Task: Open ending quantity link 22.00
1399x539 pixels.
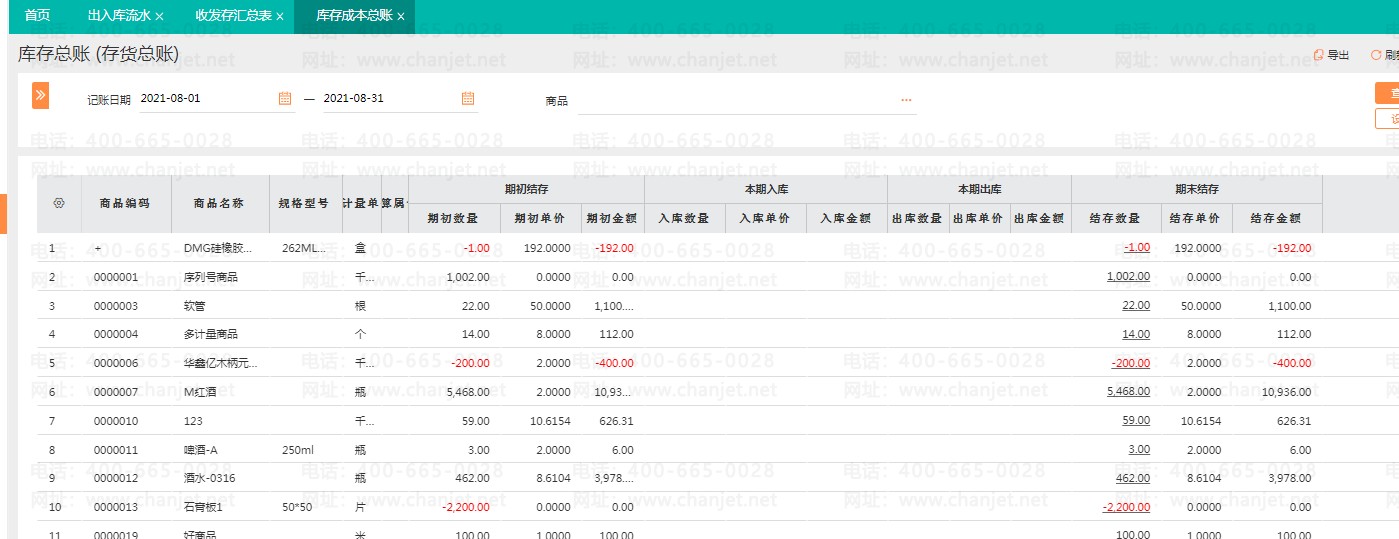Action: (x=1136, y=305)
